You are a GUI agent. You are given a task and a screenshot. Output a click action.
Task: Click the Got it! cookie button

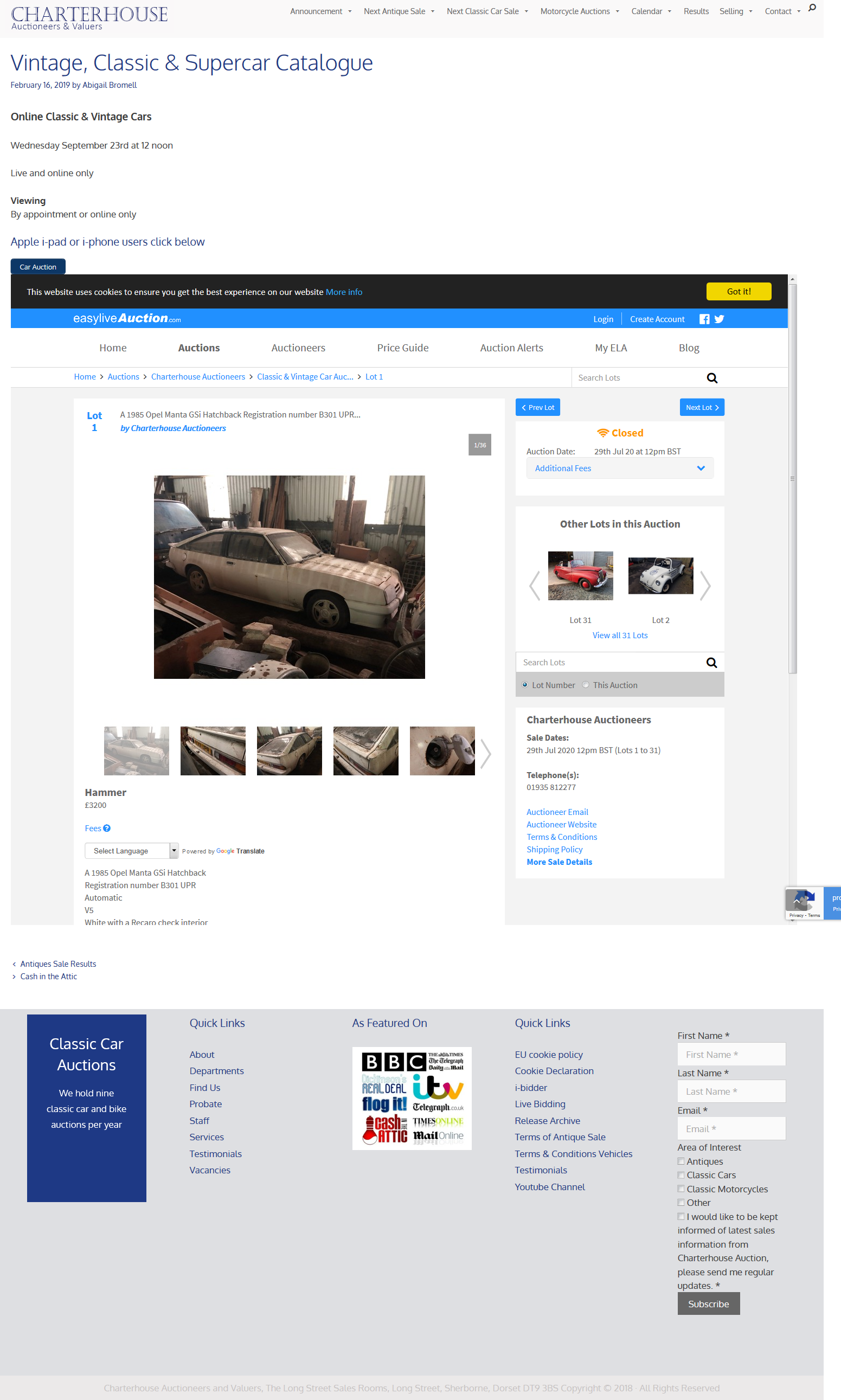(739, 291)
